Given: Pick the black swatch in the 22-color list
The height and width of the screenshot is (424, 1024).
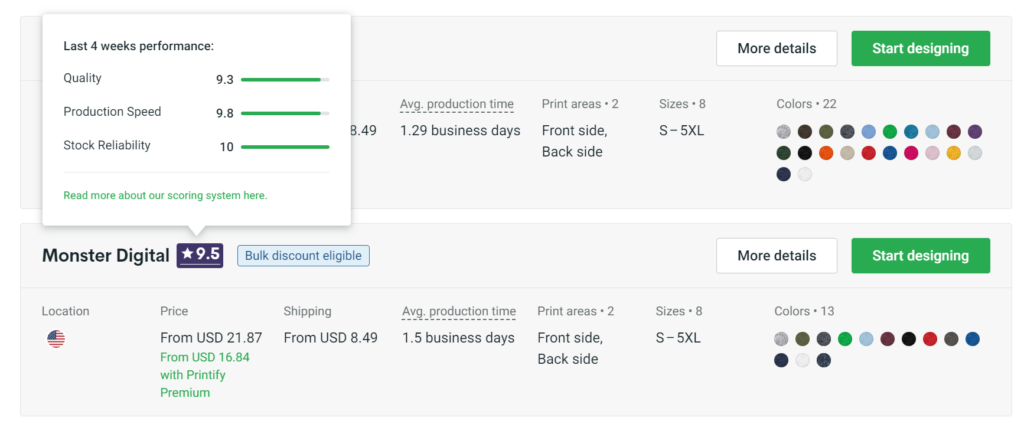Looking at the screenshot, I should pyautogui.click(x=805, y=153).
